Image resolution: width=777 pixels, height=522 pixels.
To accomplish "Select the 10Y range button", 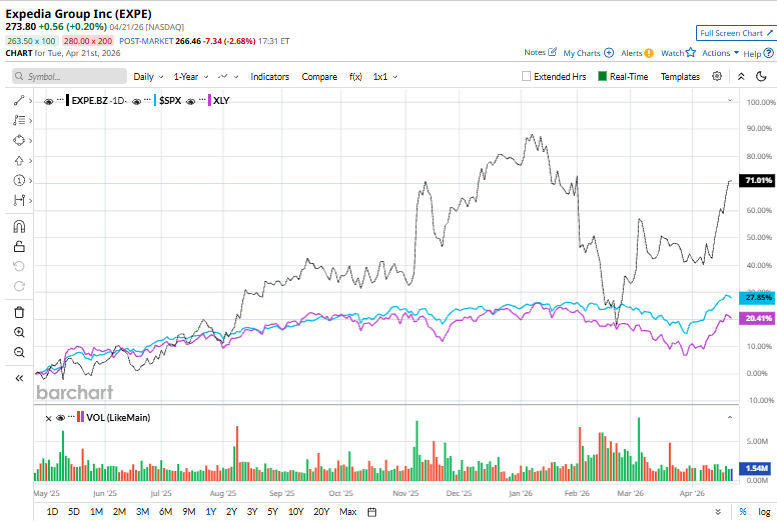I will point(296,512).
